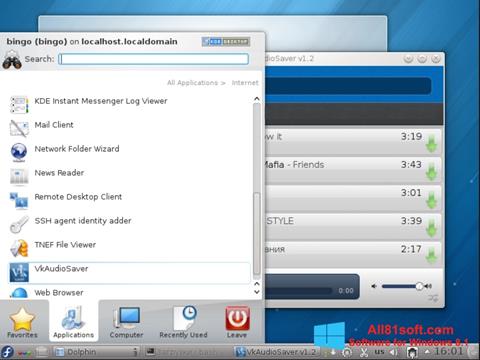Viewport: 480px width, 360px height.
Task: Open the Computer tab
Action: 126,322
